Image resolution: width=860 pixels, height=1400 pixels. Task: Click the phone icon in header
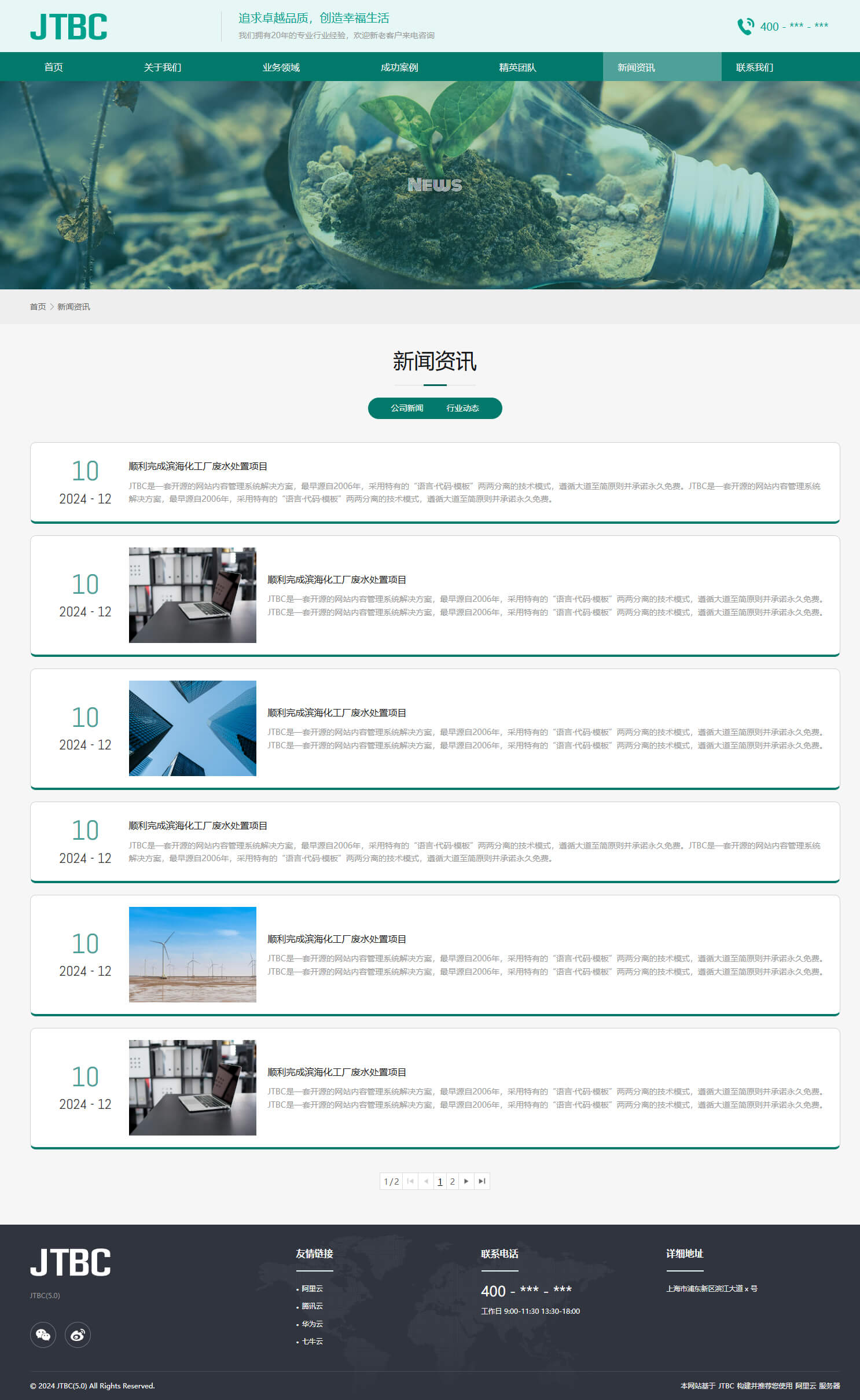tap(745, 27)
